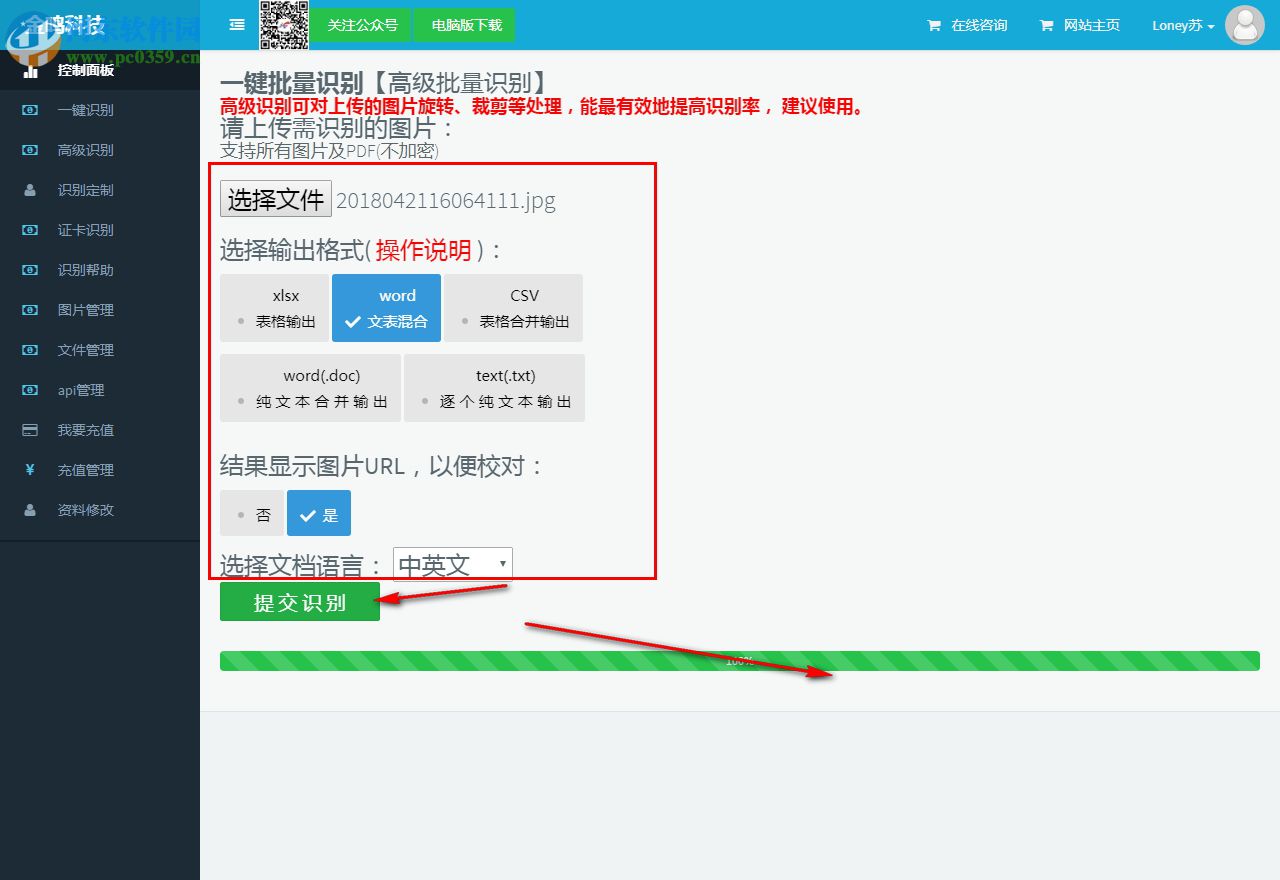Screen dimensions: 1280x880
Task: Click the 在线咨询 cart icon
Action: (x=934, y=25)
